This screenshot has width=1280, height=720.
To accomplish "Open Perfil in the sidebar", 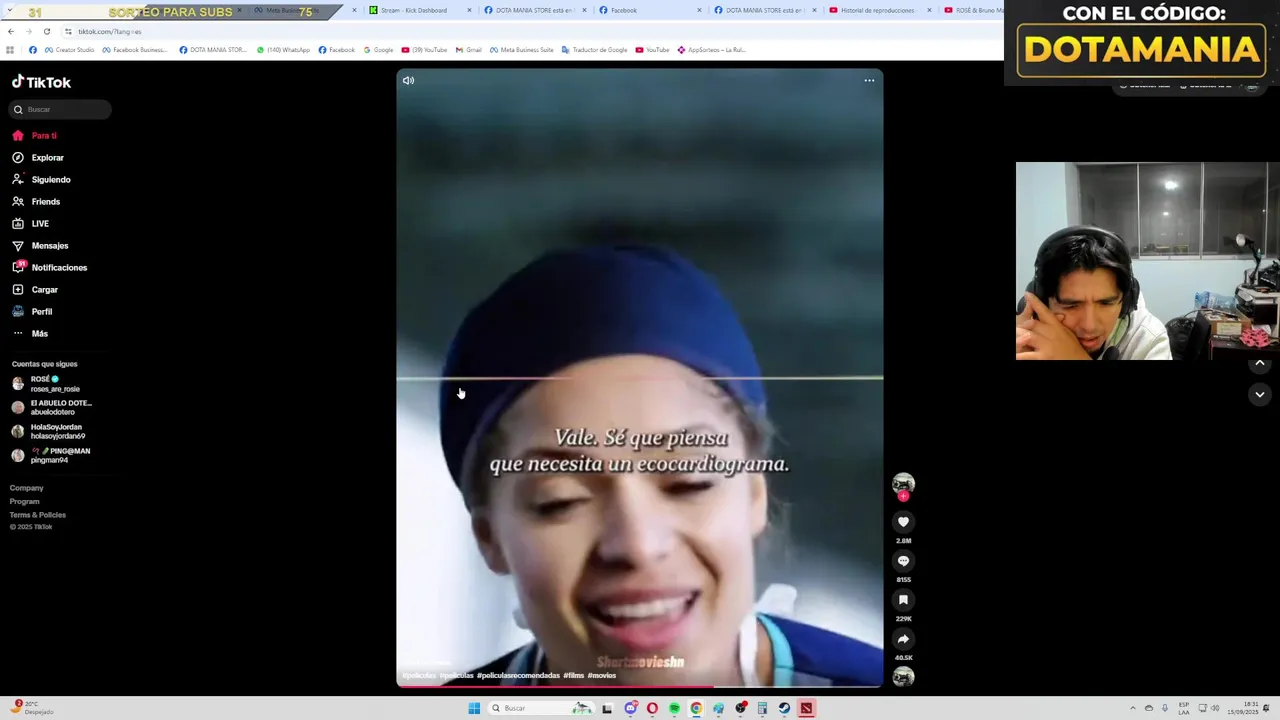I will pyautogui.click(x=32, y=311).
